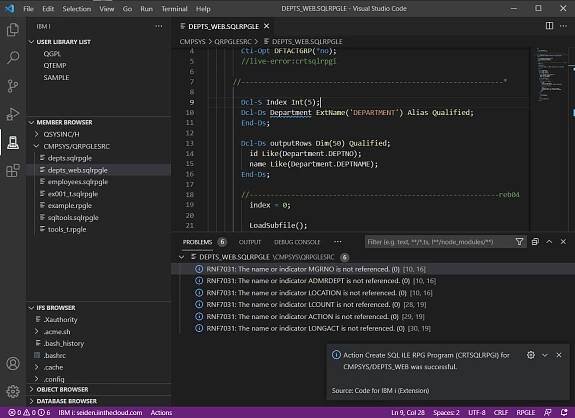The width and height of the screenshot is (575, 418).
Task: Click CMPSYS in the breadcrumb
Action: [193, 41]
